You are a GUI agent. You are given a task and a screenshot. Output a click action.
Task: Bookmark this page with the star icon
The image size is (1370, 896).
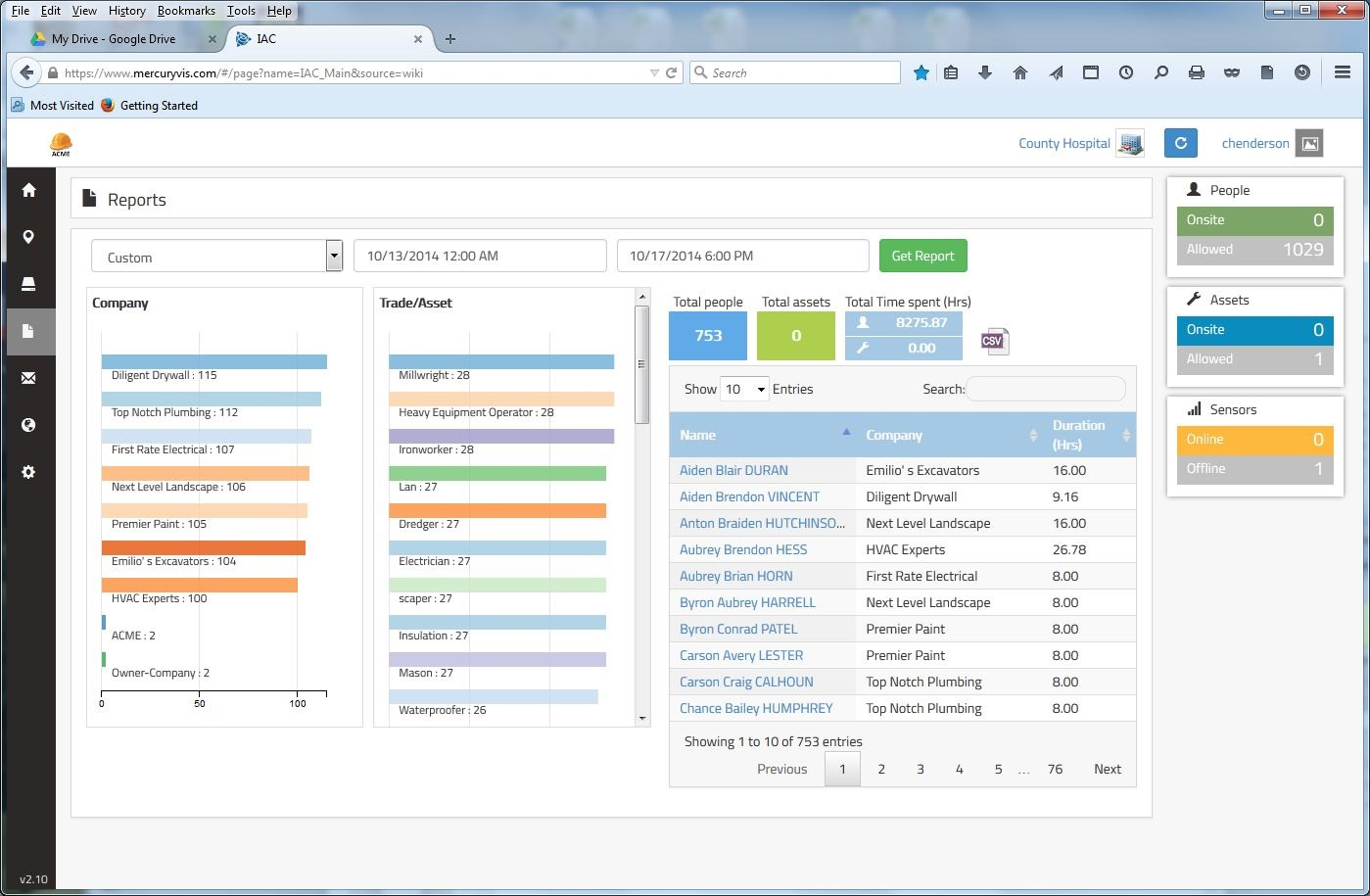click(921, 72)
